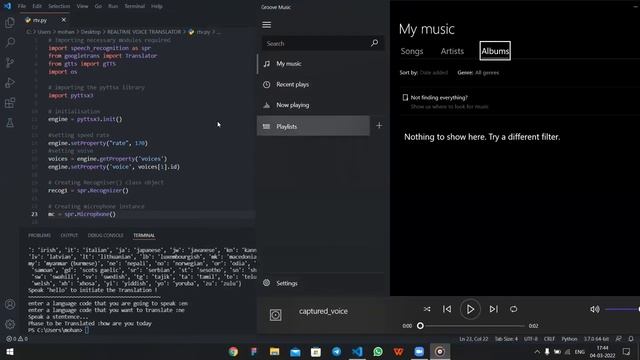Change CRLF end of line sequence
Image resolution: width=640 pixels, height=360 pixels.
click(x=549, y=339)
